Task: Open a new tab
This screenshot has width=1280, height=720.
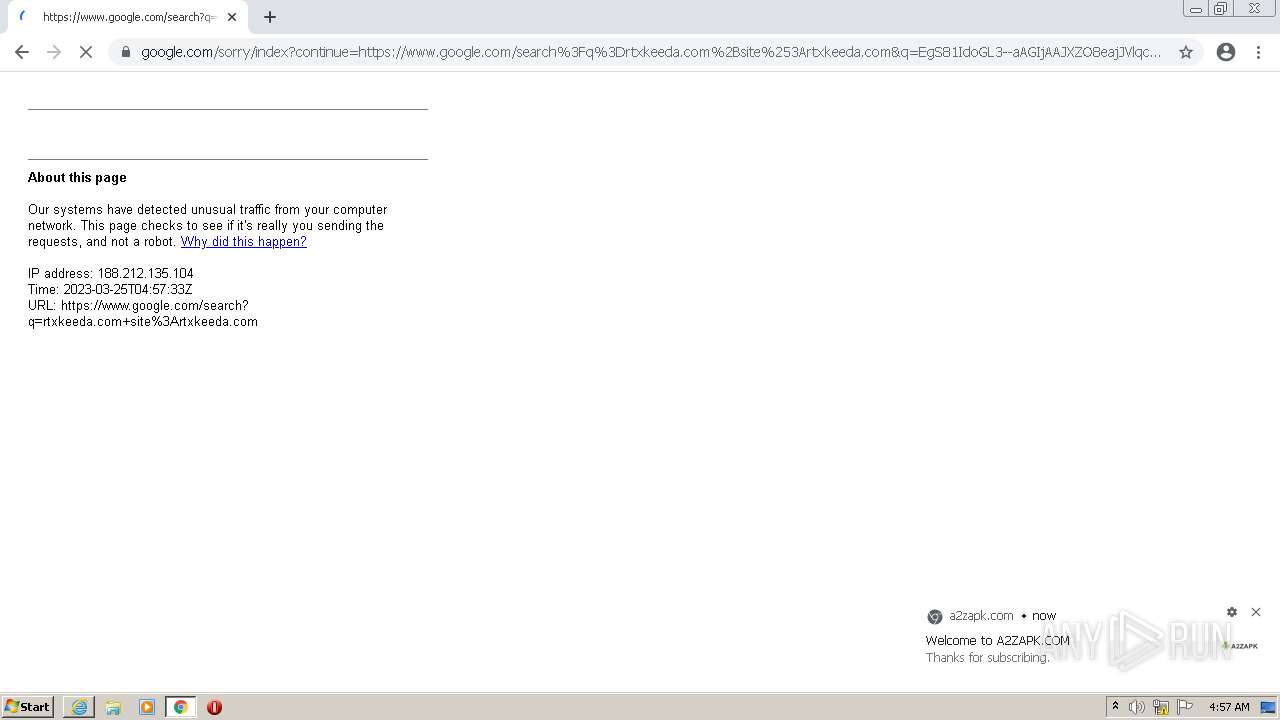Action: pyautogui.click(x=270, y=17)
